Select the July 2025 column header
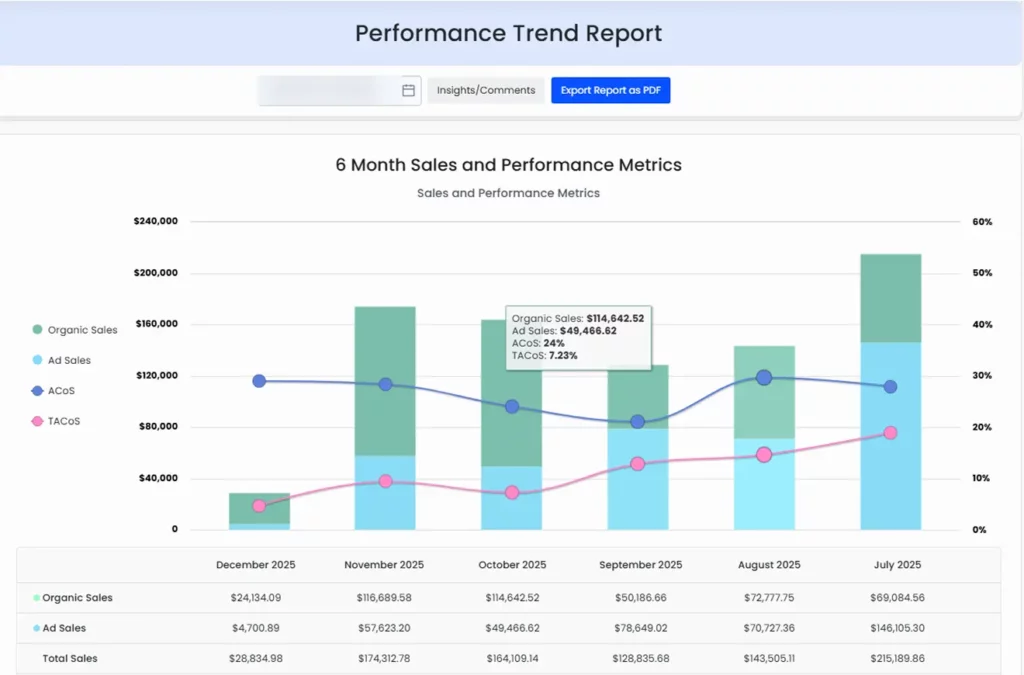 click(896, 564)
